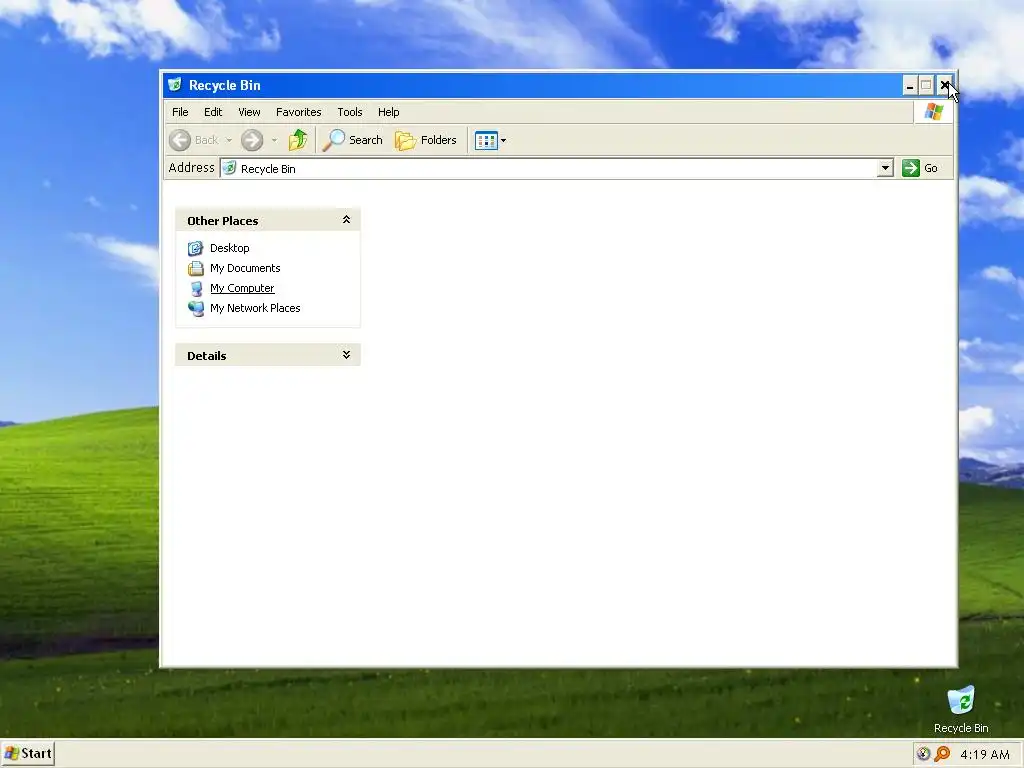Open the My Documents link
Image resolution: width=1024 pixels, height=768 pixels.
click(245, 268)
